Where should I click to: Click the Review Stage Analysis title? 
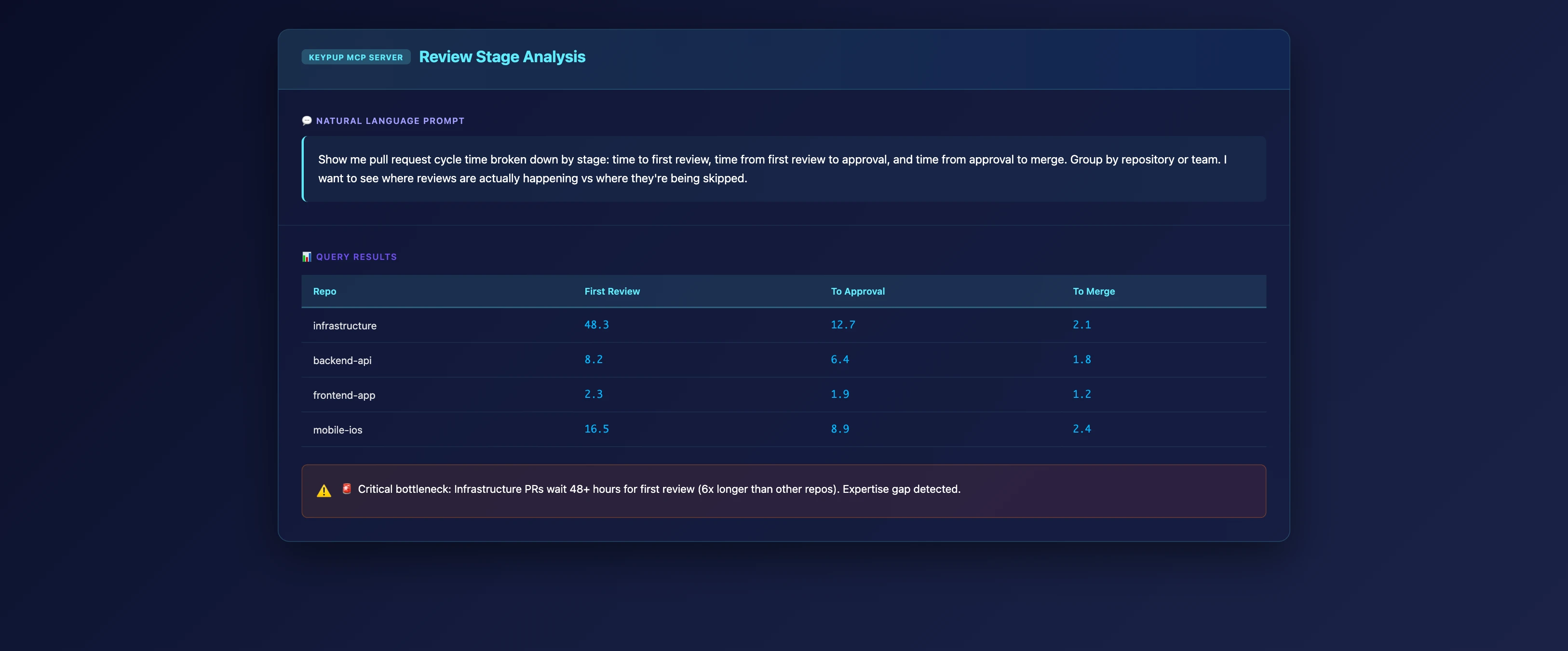point(502,56)
